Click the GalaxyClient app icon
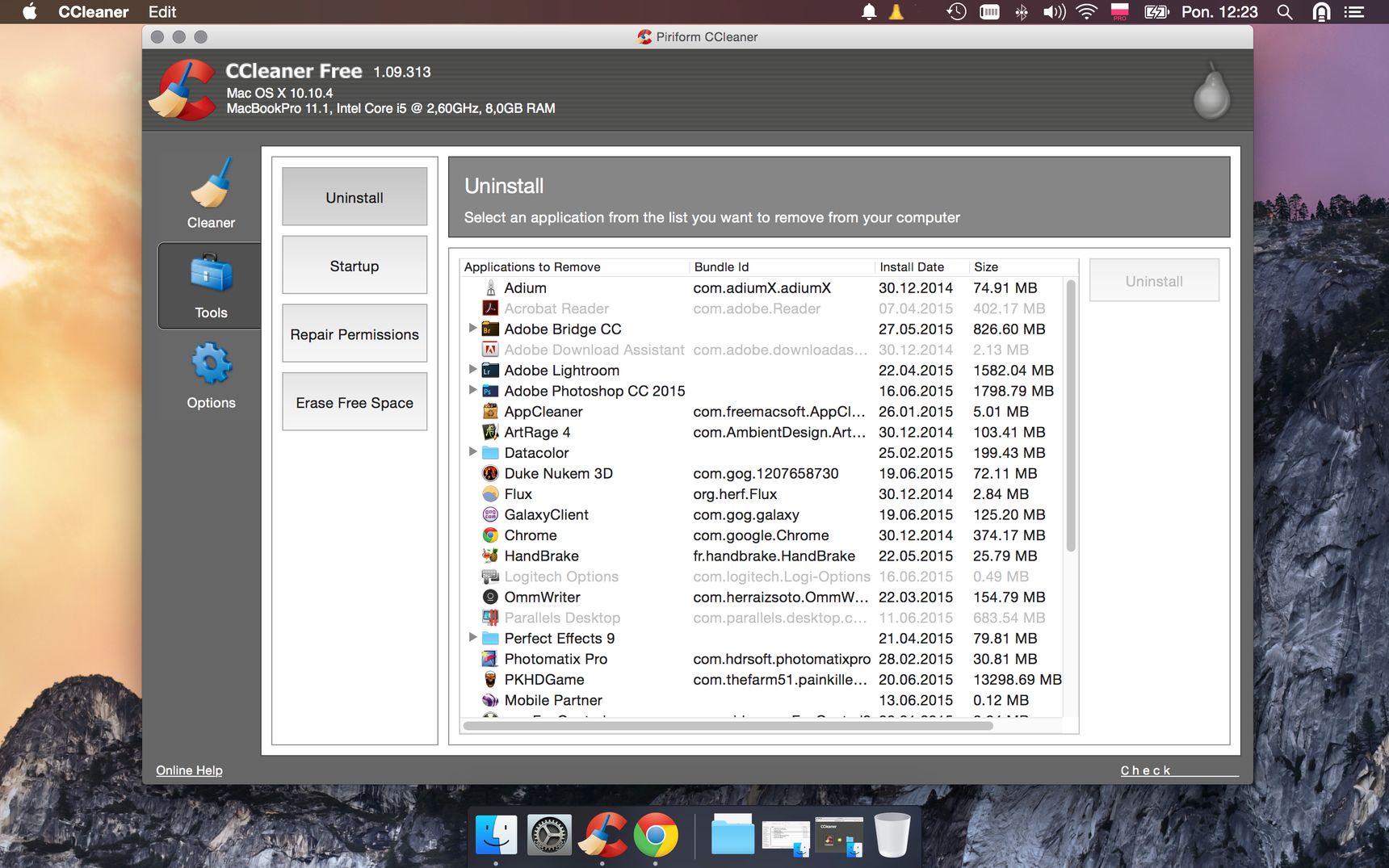Viewport: 1389px width, 868px height. pyautogui.click(x=490, y=514)
